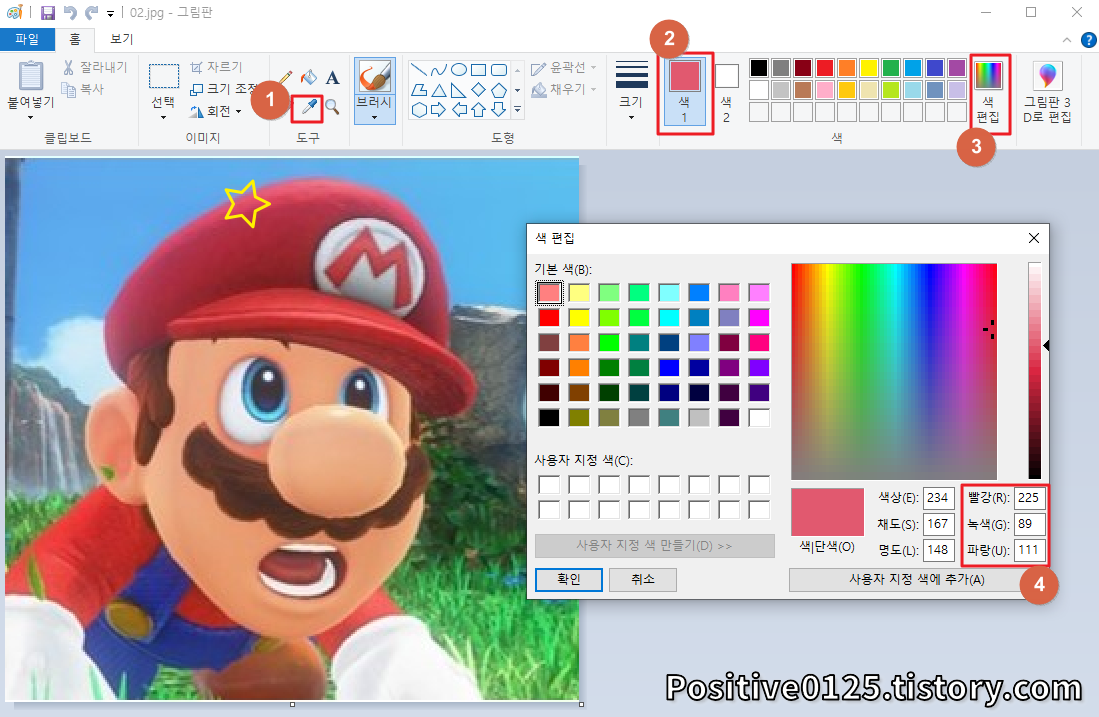Collapse the ribbon with chevron
Image resolution: width=1099 pixels, height=717 pixels.
tap(1067, 40)
